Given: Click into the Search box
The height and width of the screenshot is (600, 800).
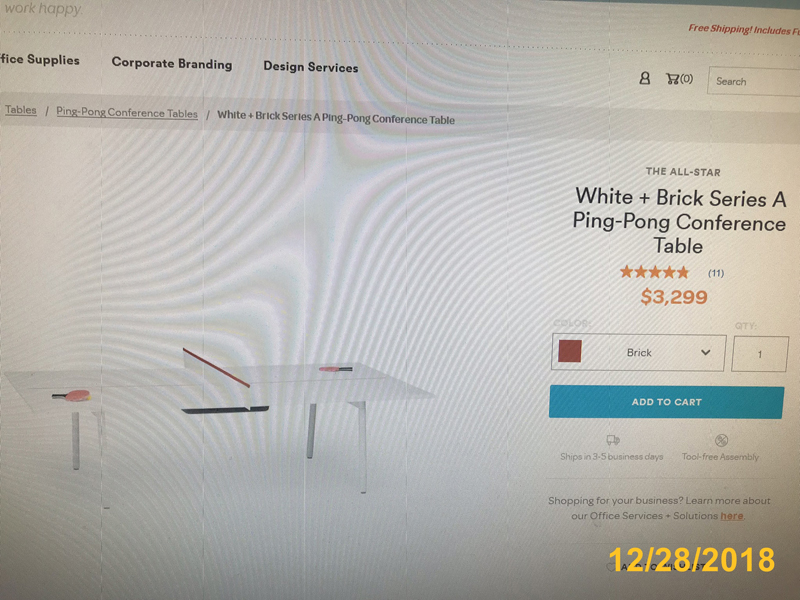Looking at the screenshot, I should point(754,81).
